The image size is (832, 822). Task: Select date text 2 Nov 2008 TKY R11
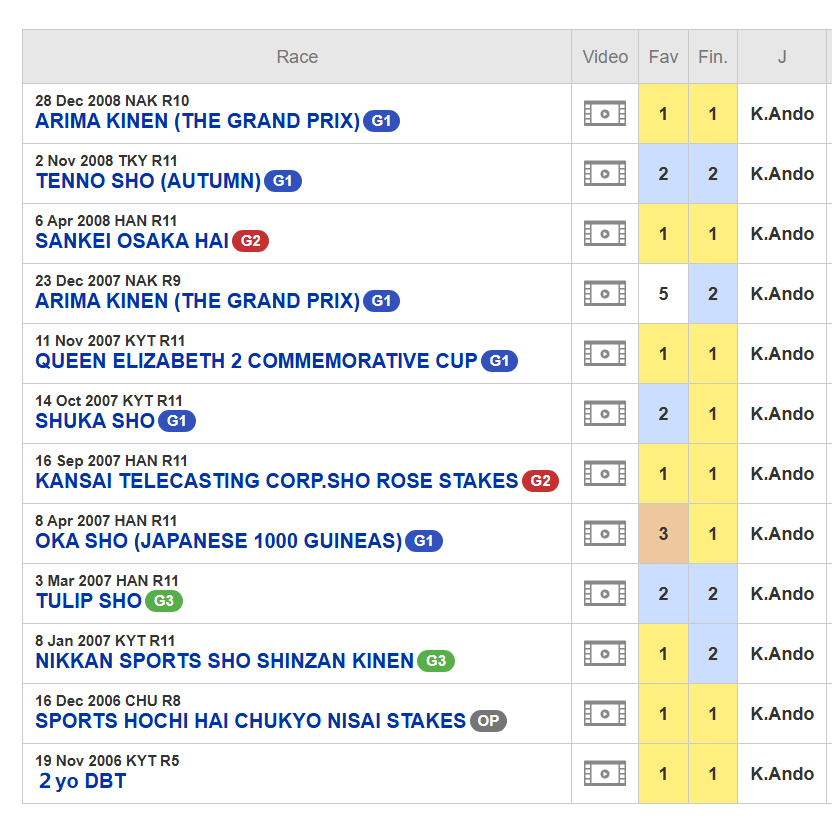pyautogui.click(x=106, y=160)
